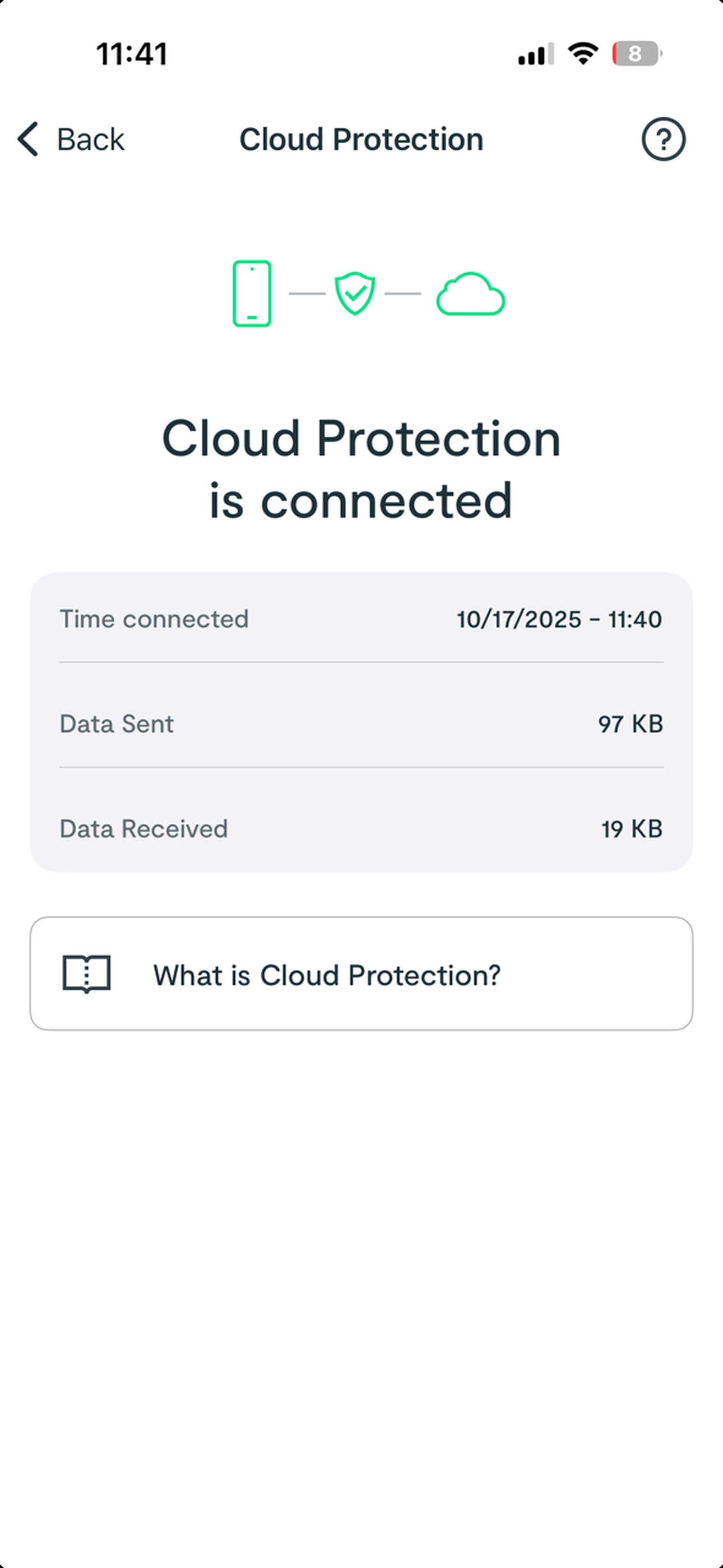Tap the Data Received row
Image resolution: width=723 pixels, height=1568 pixels.
click(x=361, y=828)
